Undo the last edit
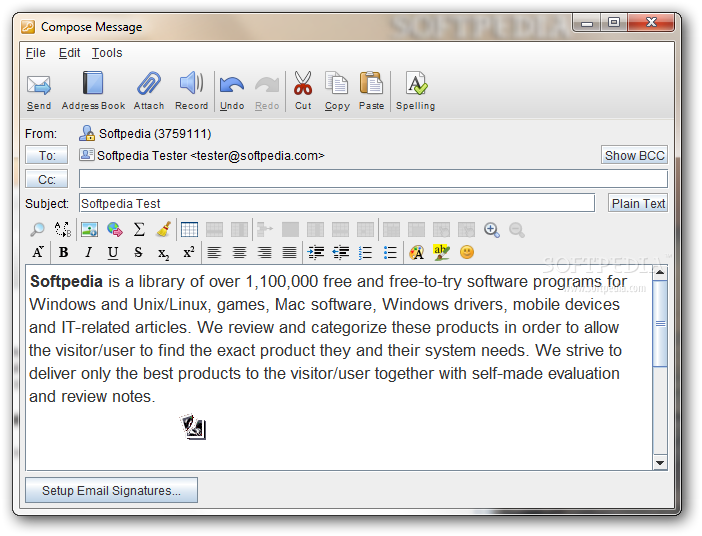This screenshot has height=536, width=702. (x=232, y=91)
